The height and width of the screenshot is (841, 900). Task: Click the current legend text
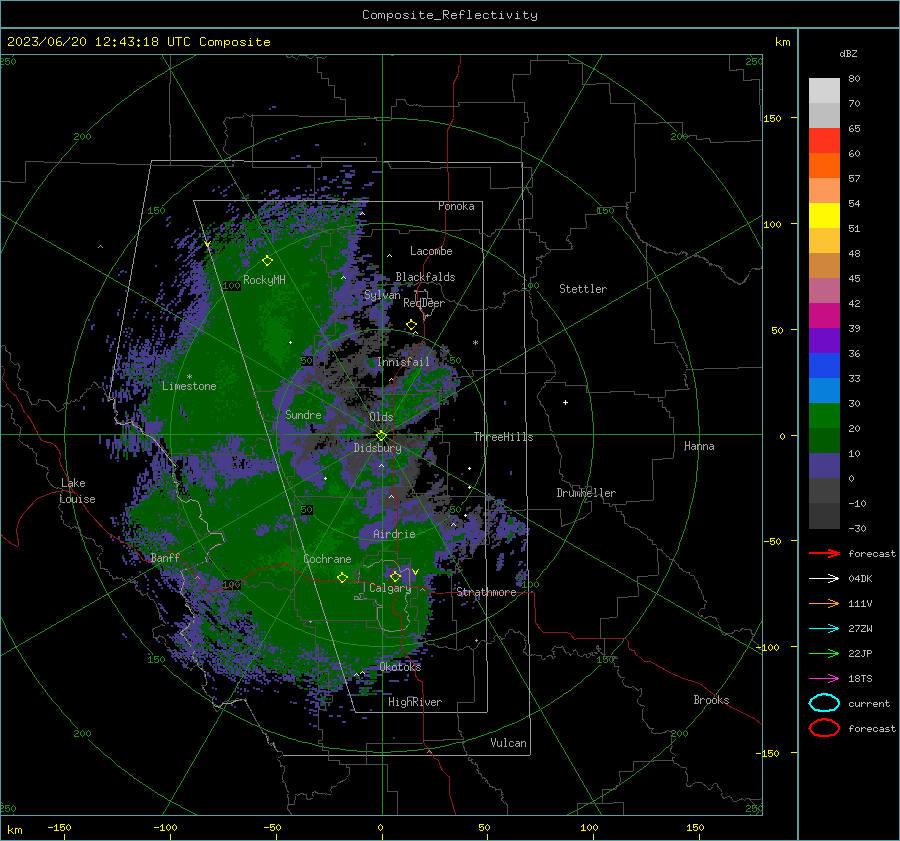[869, 703]
